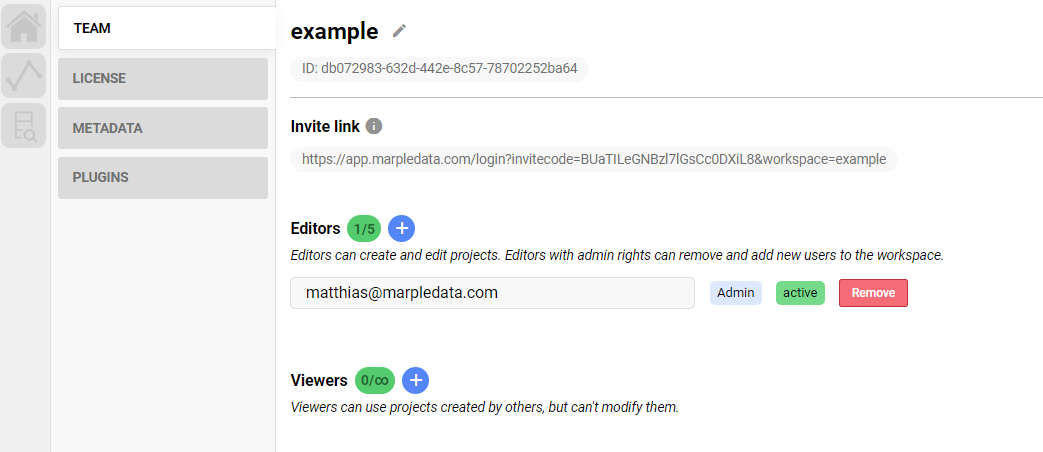This screenshot has width=1043, height=452.
Task: Add a new viewer with plus button
Action: coord(416,380)
